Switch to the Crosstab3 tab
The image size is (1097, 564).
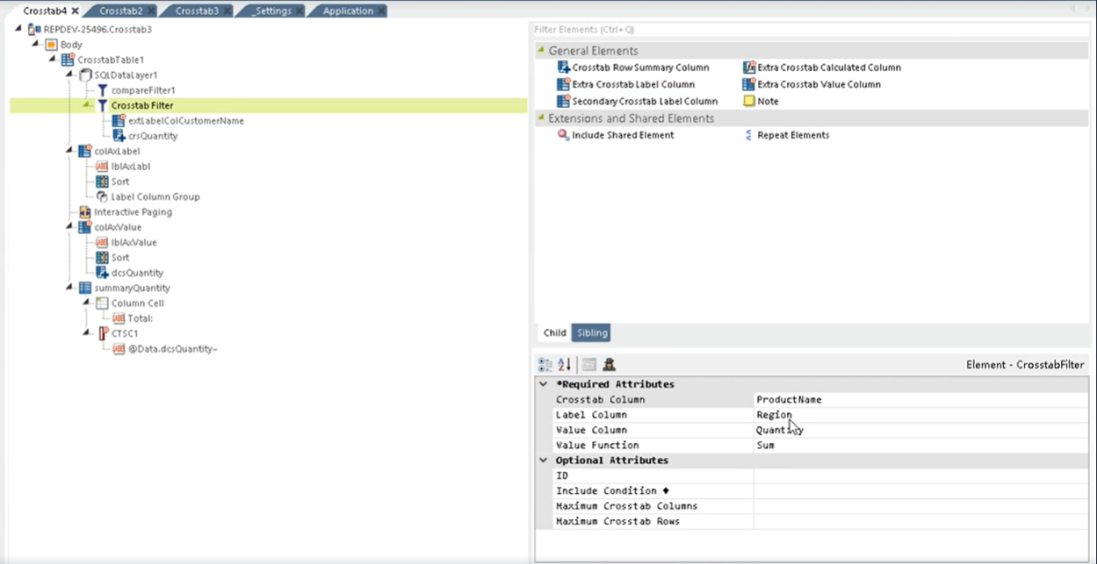pyautogui.click(x=197, y=11)
